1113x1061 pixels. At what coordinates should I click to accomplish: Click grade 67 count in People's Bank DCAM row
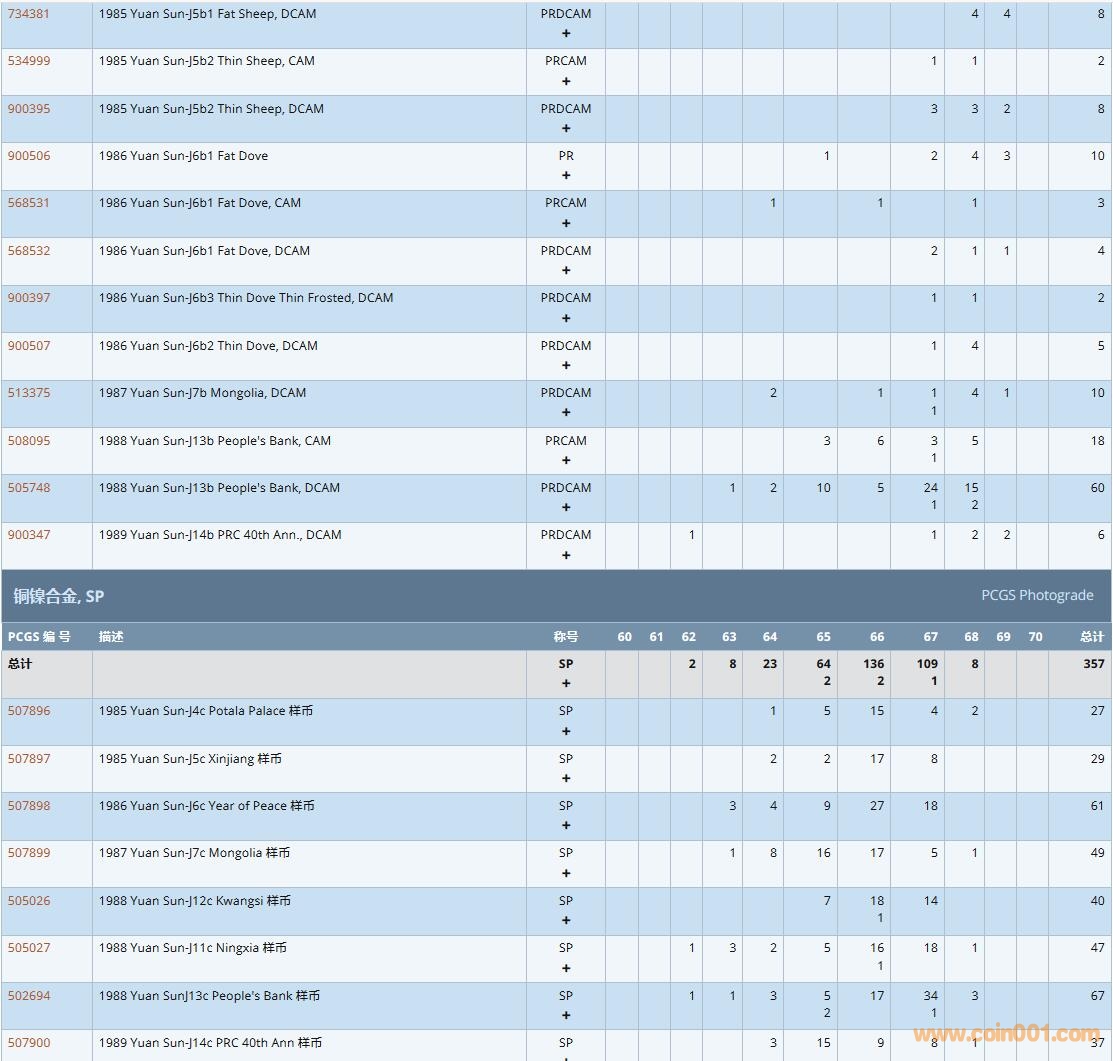click(x=931, y=488)
